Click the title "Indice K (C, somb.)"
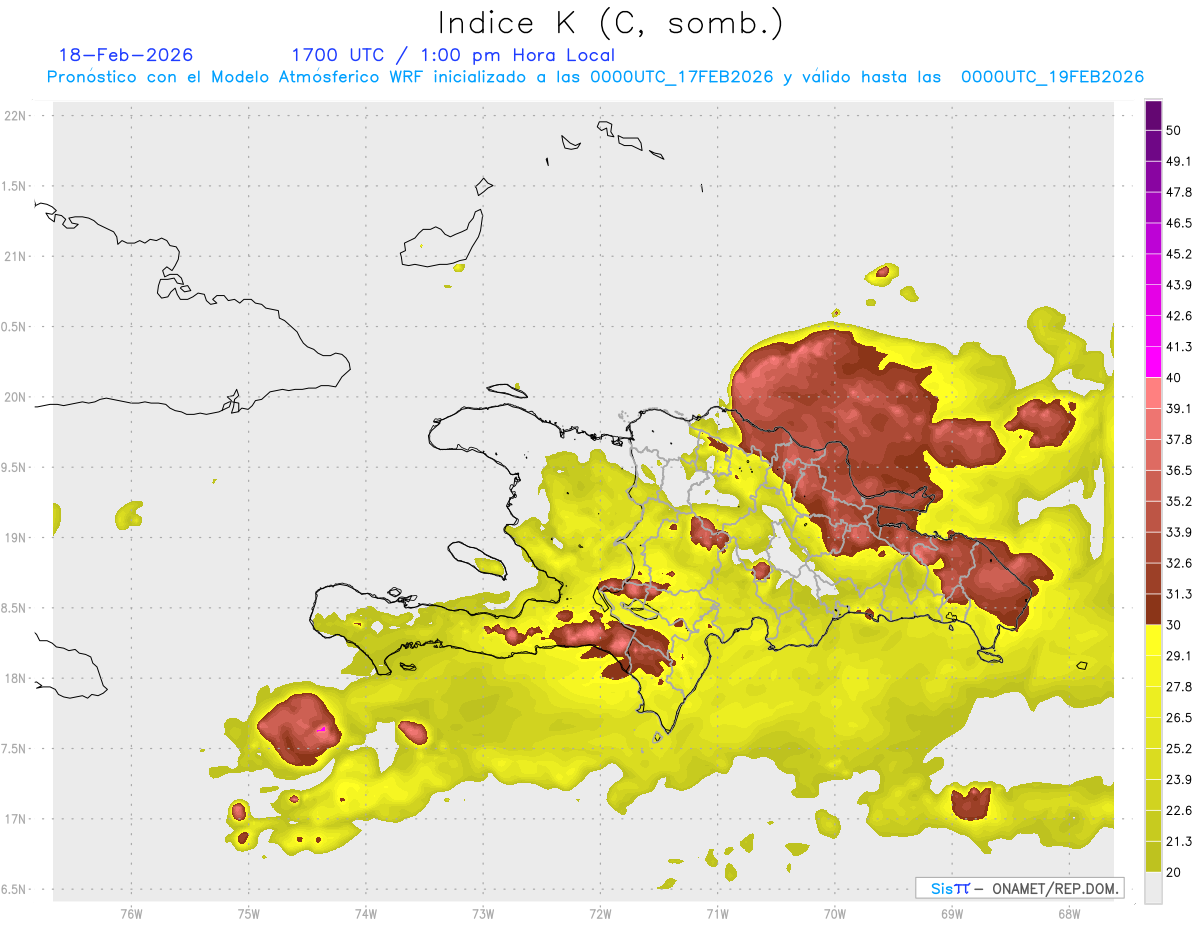This screenshot has height=927, width=1200. pyautogui.click(x=611, y=23)
